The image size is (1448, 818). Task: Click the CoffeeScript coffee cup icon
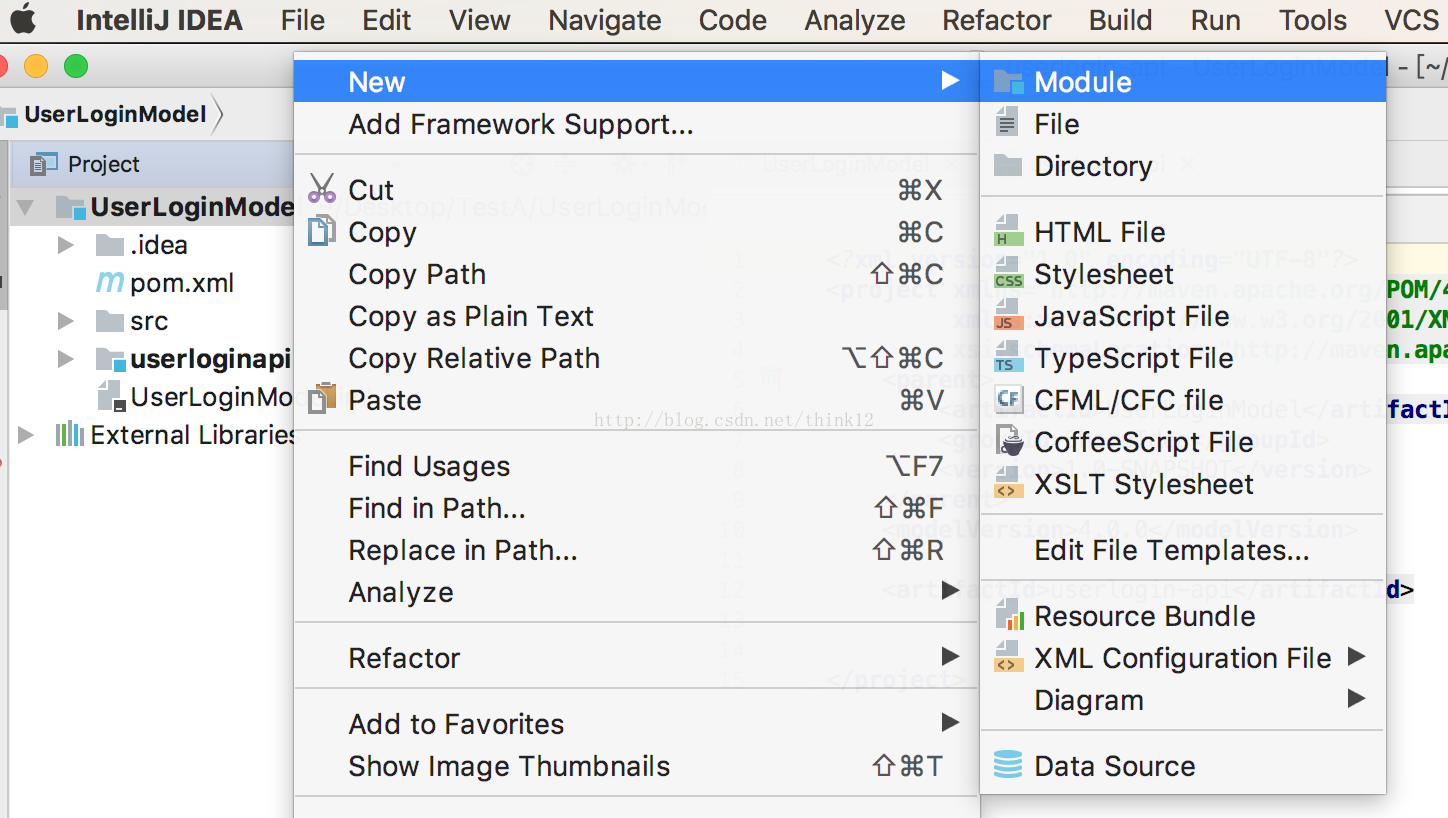[1009, 442]
